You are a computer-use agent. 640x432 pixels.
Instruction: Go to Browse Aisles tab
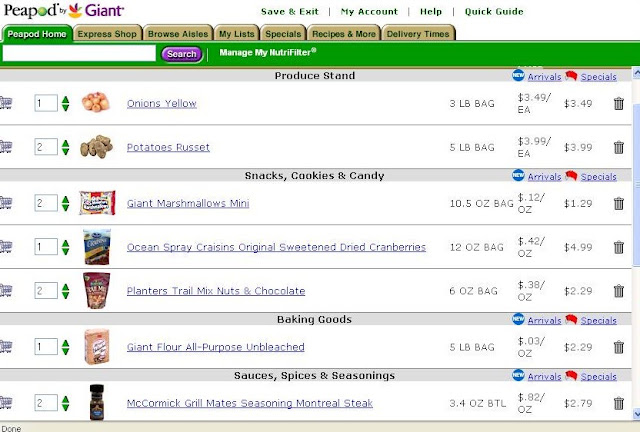pyautogui.click(x=178, y=34)
